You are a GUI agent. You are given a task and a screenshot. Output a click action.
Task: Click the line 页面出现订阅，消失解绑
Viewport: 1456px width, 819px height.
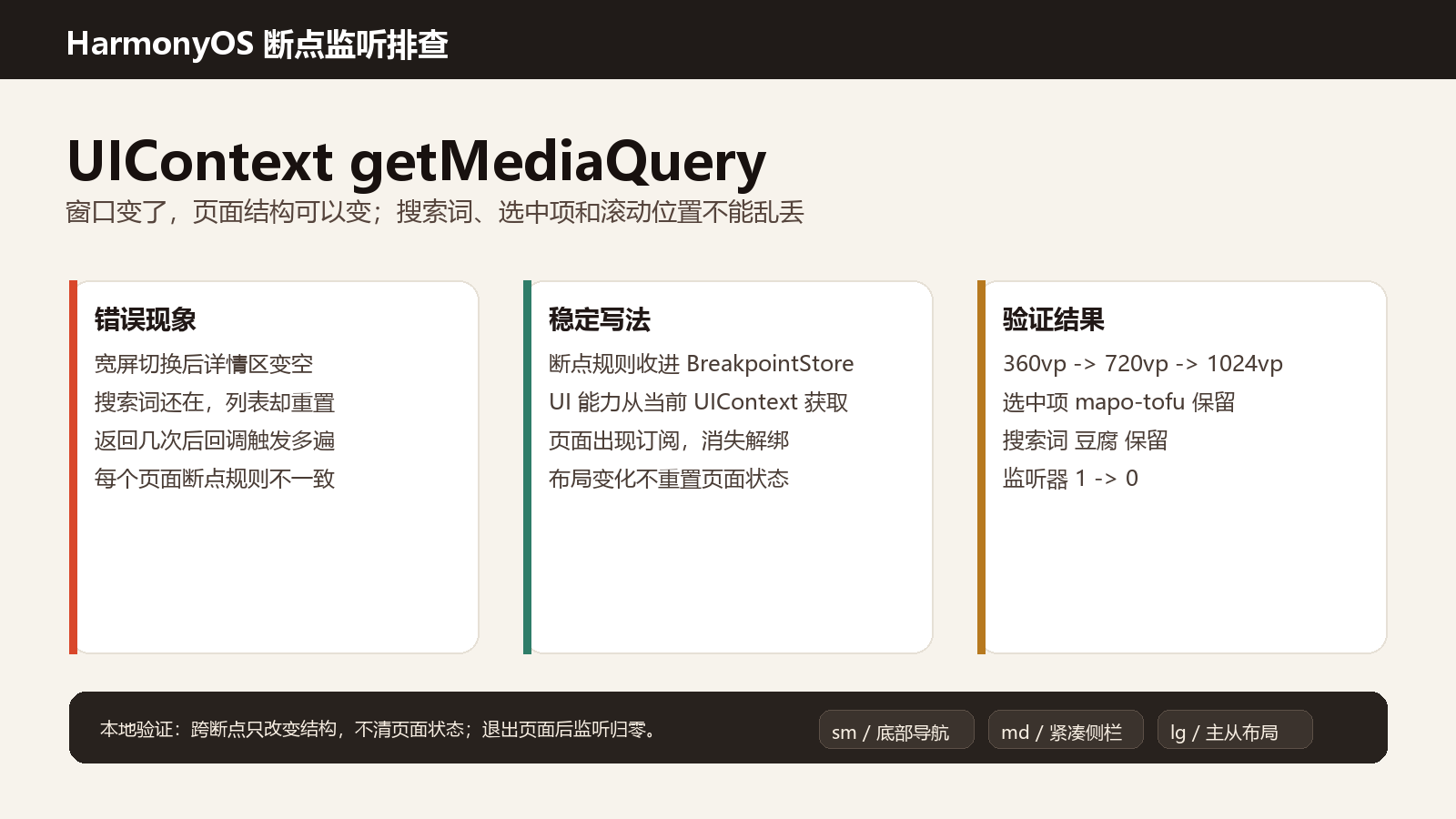tap(669, 440)
